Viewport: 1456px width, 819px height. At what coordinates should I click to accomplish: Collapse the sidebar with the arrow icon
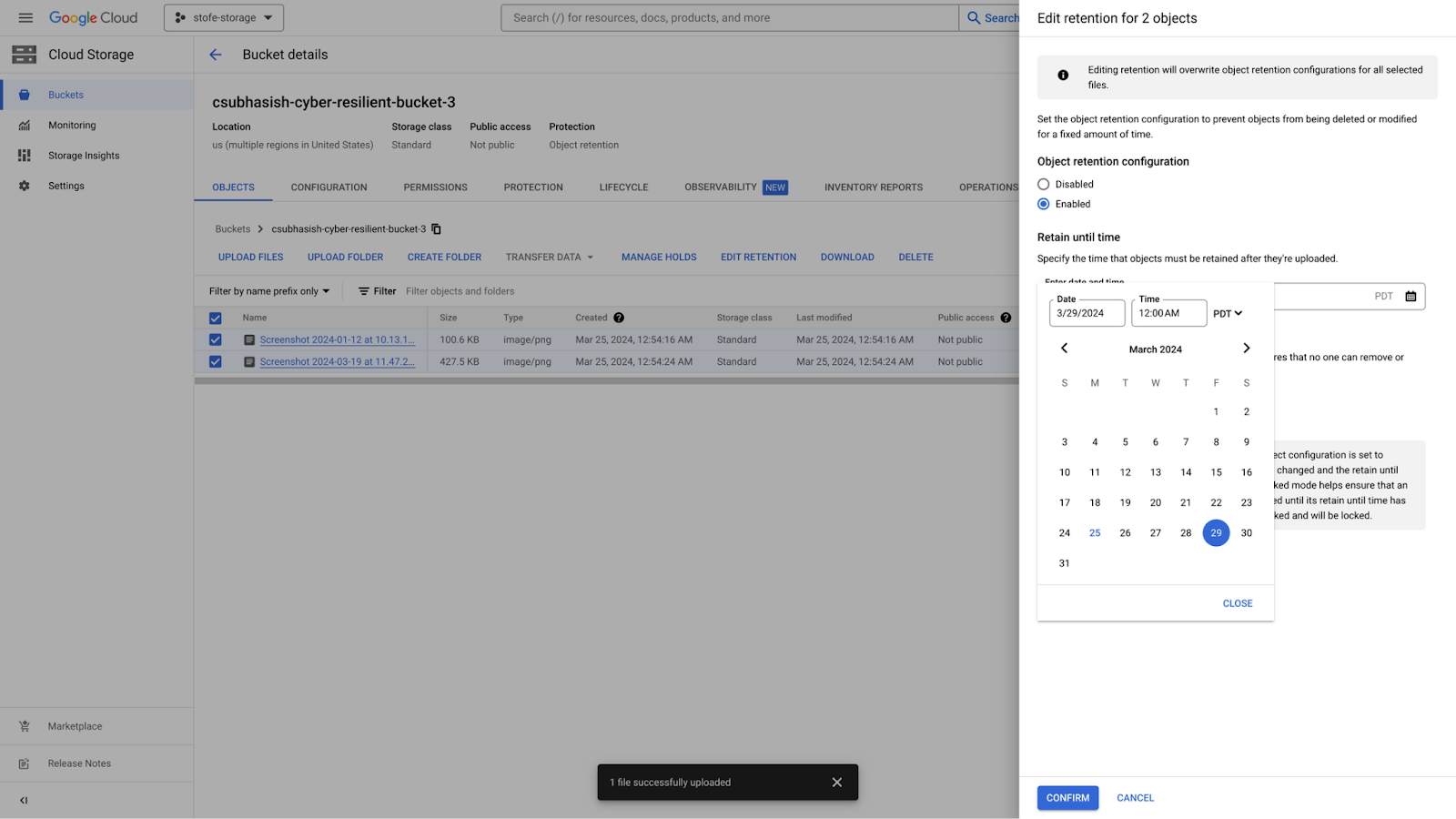tap(24, 801)
